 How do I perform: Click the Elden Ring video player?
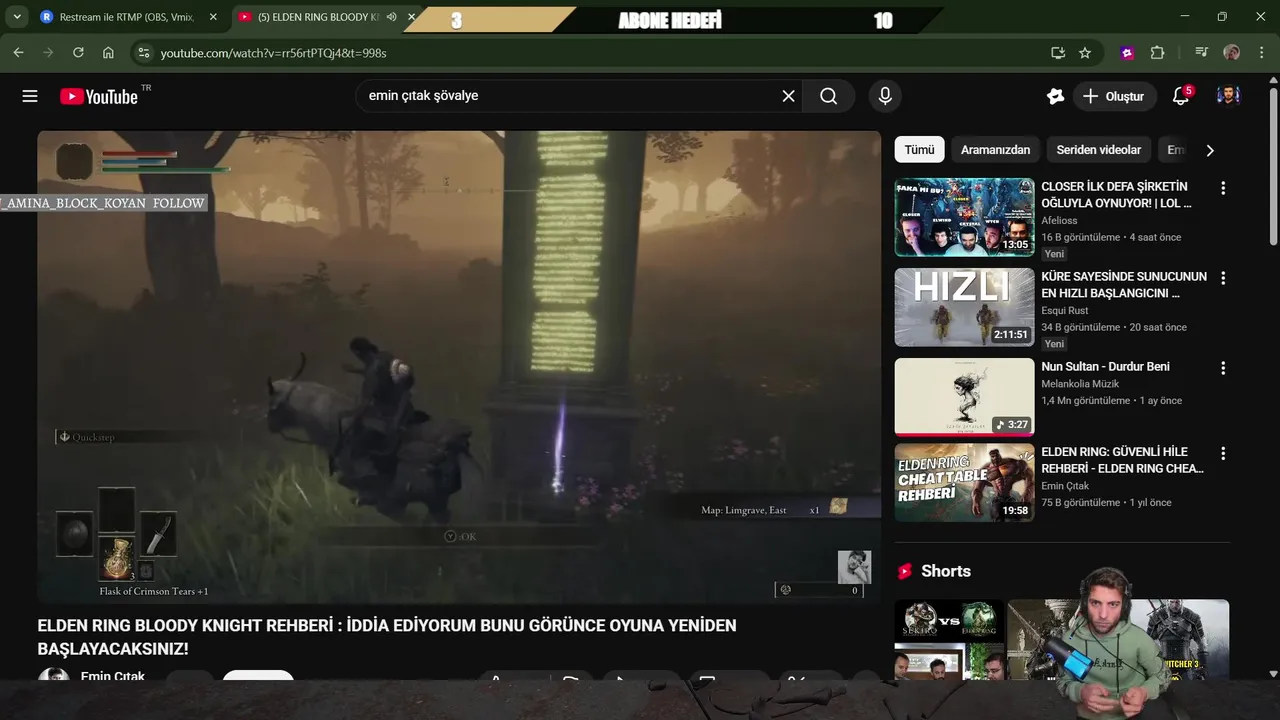459,367
